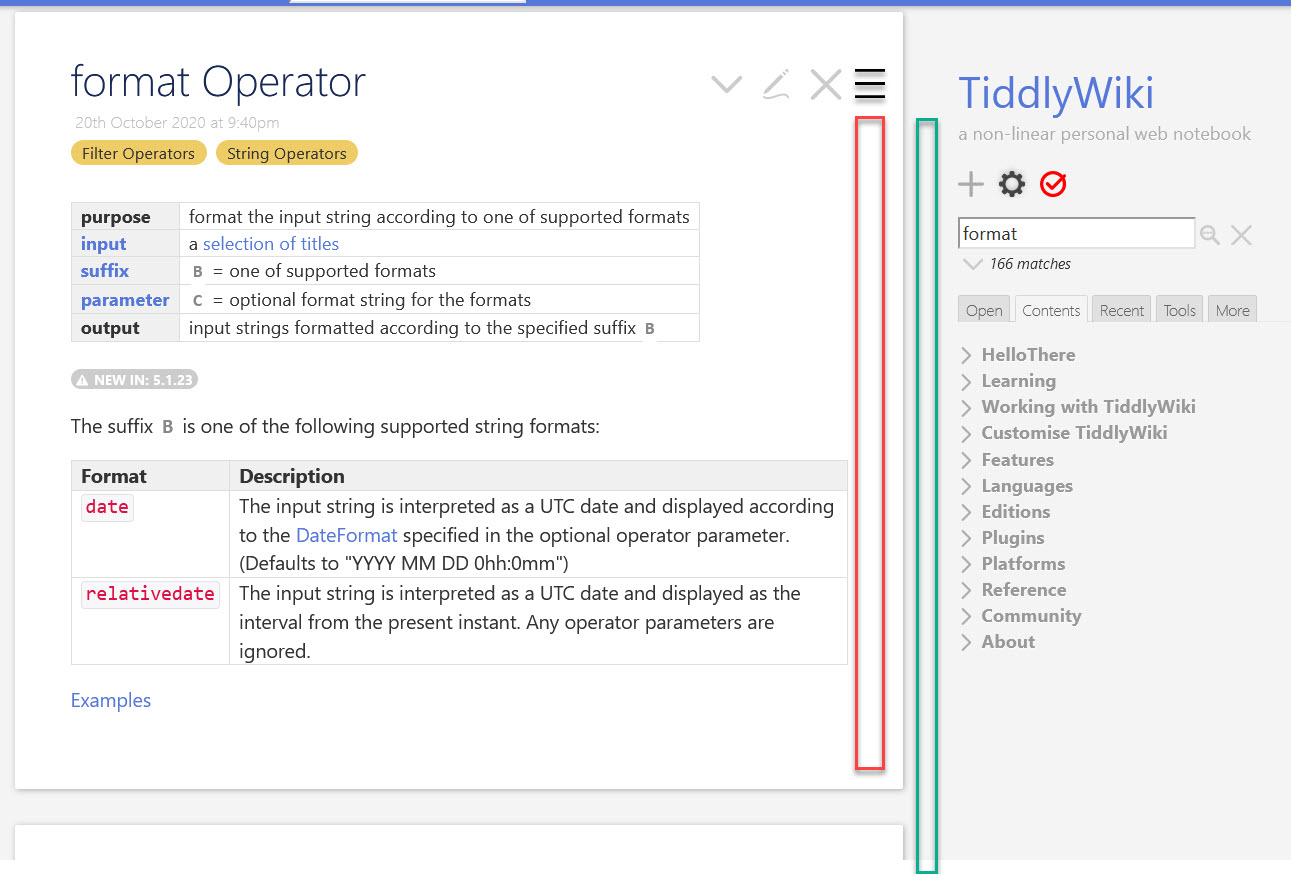Click the NEW IN: 5.1.23 badge
Viewport: 1291px width, 874px height.
[134, 380]
